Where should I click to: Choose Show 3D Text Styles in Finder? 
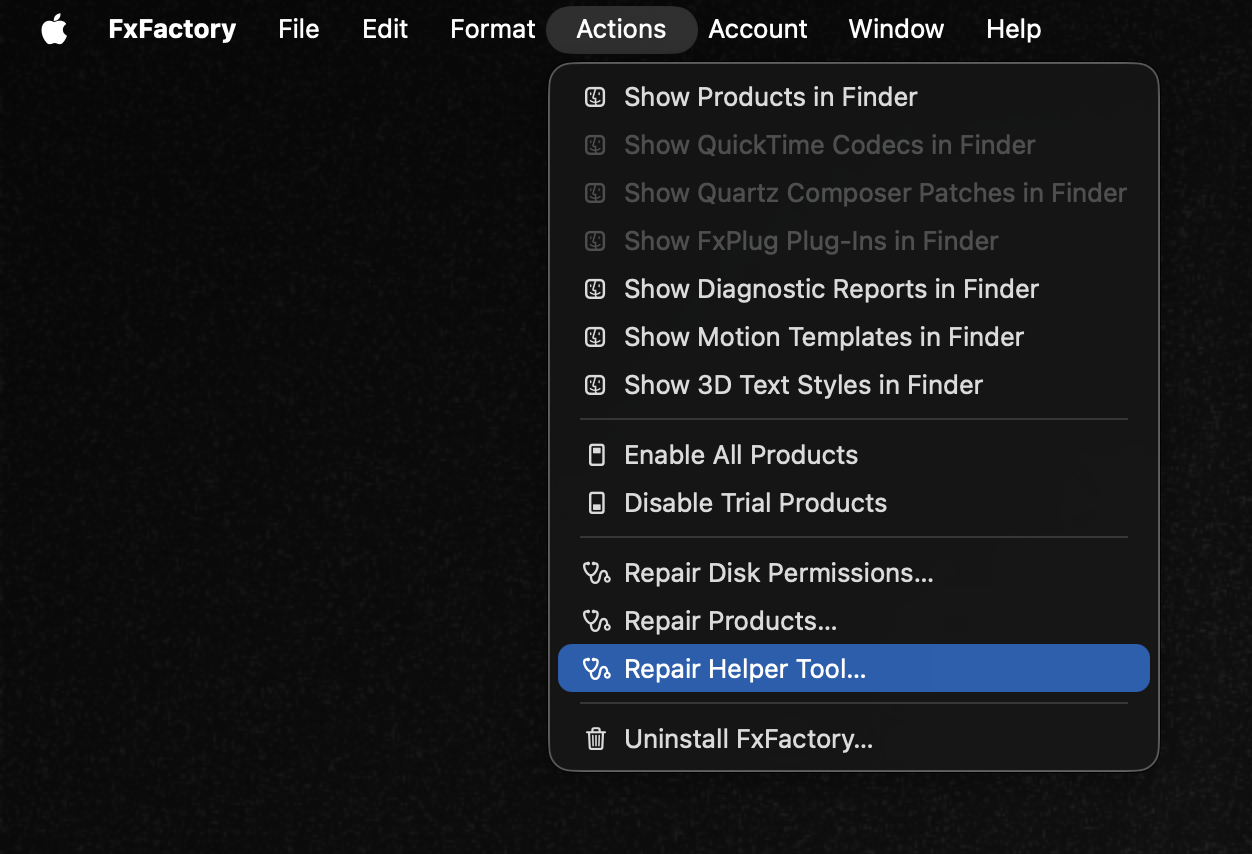click(854, 385)
